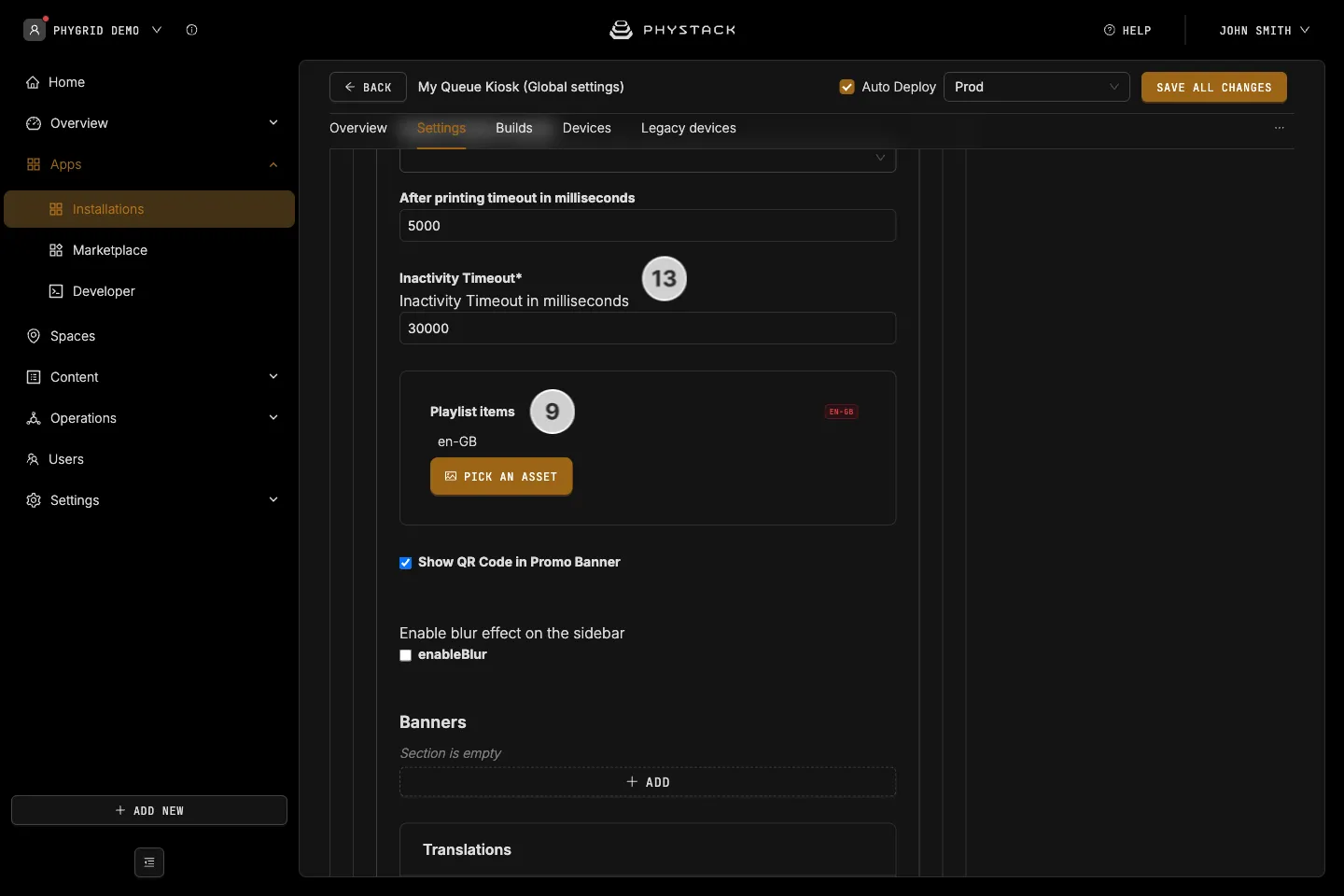Click Pick an Asset button

[501, 477]
